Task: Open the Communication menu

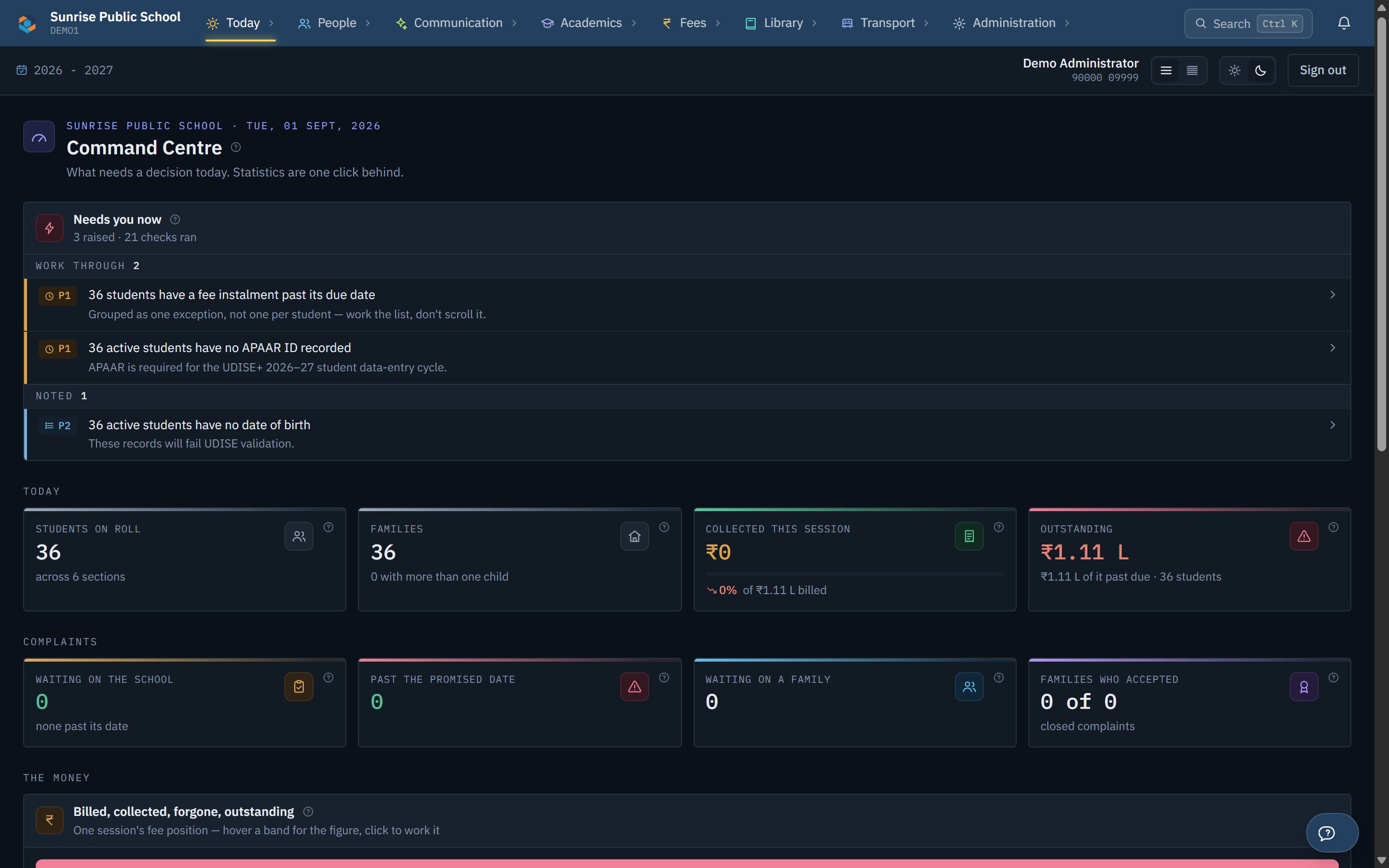Action: [456, 23]
